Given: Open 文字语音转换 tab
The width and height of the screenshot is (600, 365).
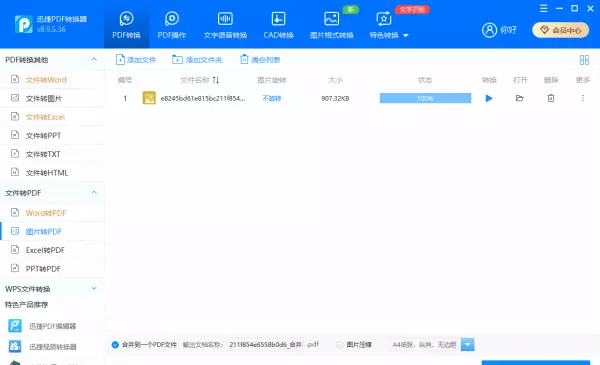Looking at the screenshot, I should click(225, 25).
